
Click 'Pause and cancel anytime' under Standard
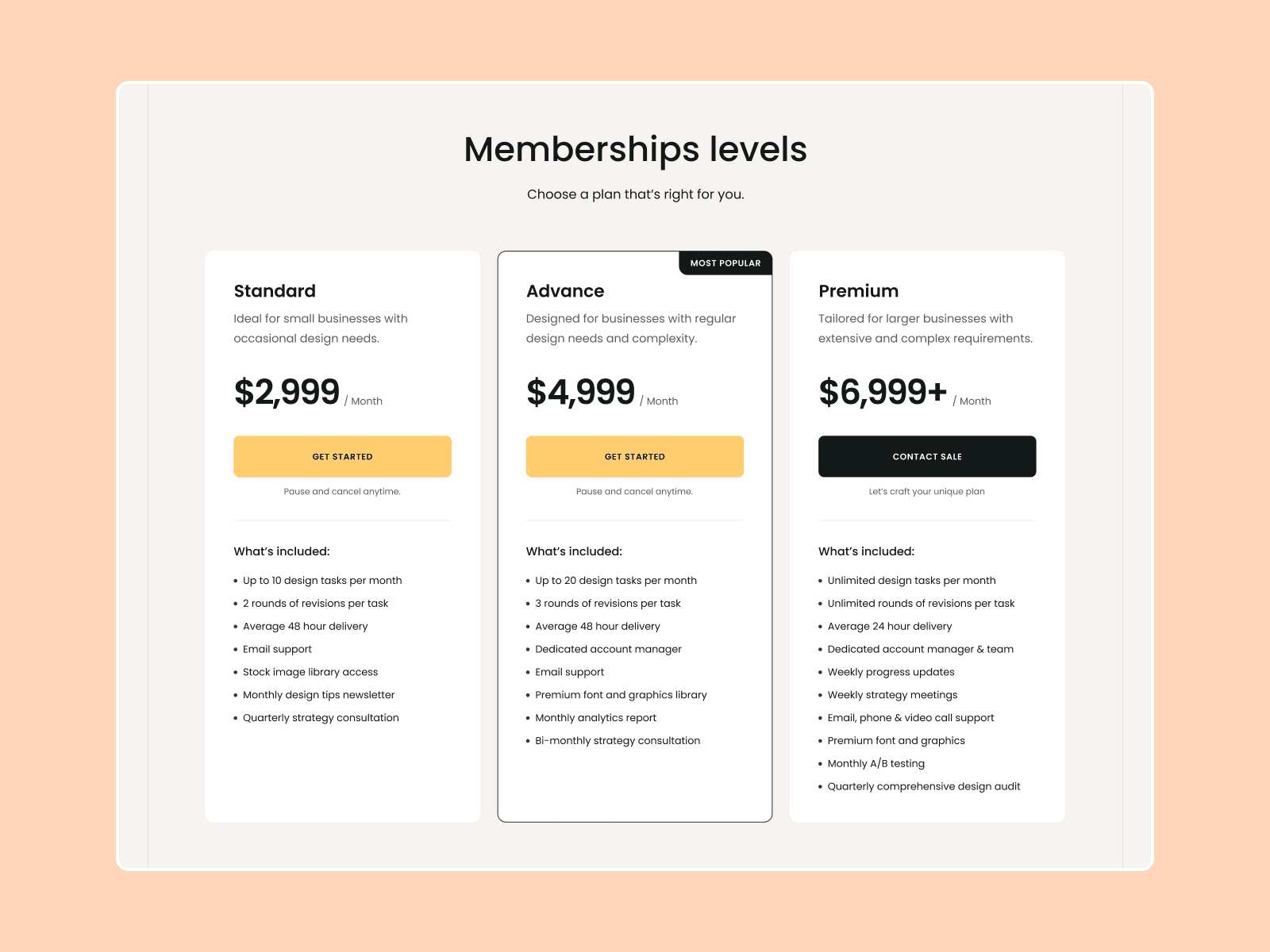tap(342, 492)
